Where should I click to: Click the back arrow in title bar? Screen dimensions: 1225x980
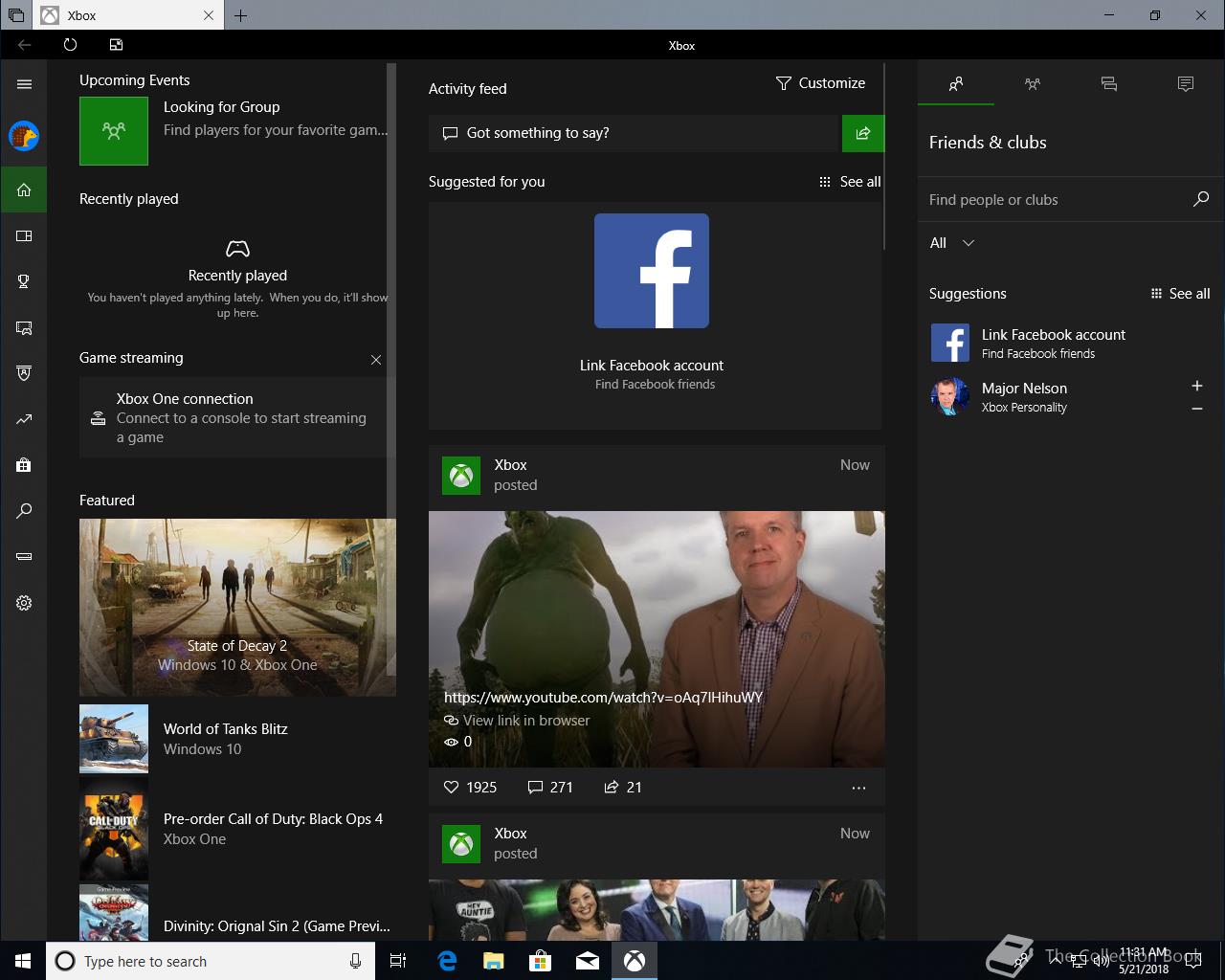24,45
